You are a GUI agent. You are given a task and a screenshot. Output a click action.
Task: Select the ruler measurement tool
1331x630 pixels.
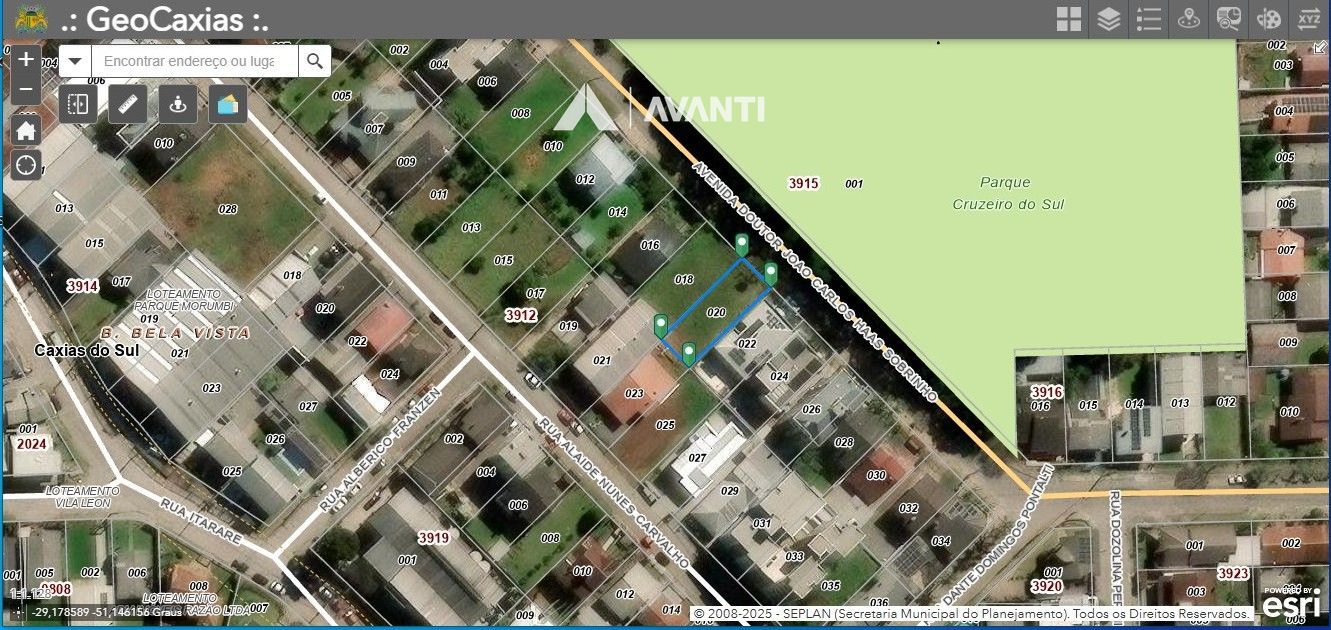128,104
